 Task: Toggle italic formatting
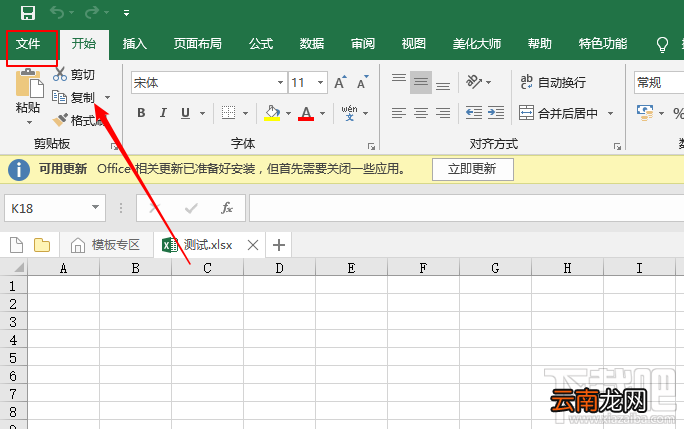point(163,113)
